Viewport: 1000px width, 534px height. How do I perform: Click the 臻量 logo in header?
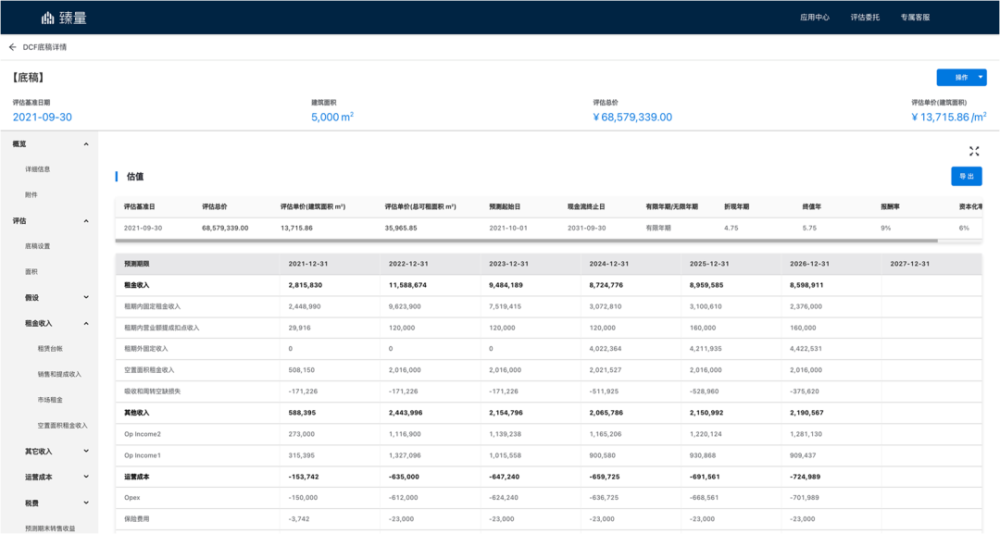pos(62,17)
